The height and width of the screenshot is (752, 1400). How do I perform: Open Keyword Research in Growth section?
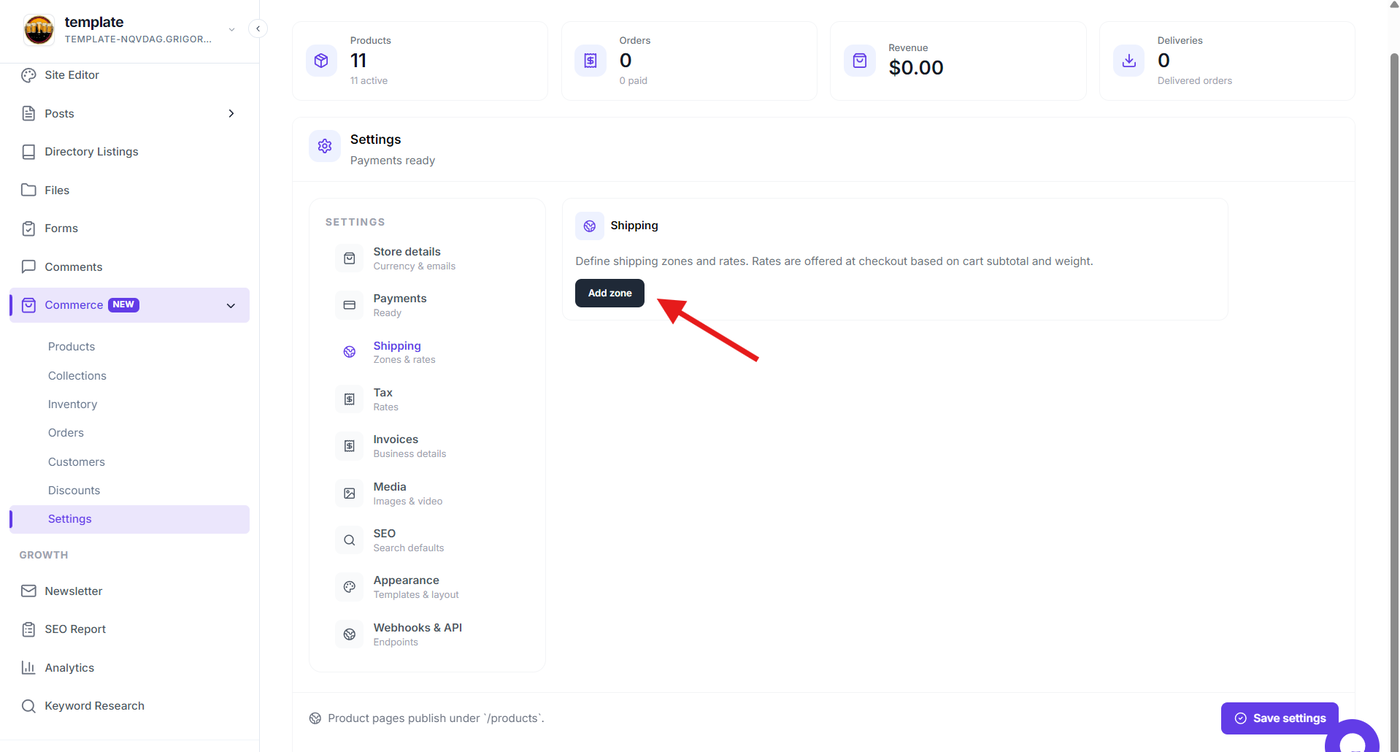[94, 706]
